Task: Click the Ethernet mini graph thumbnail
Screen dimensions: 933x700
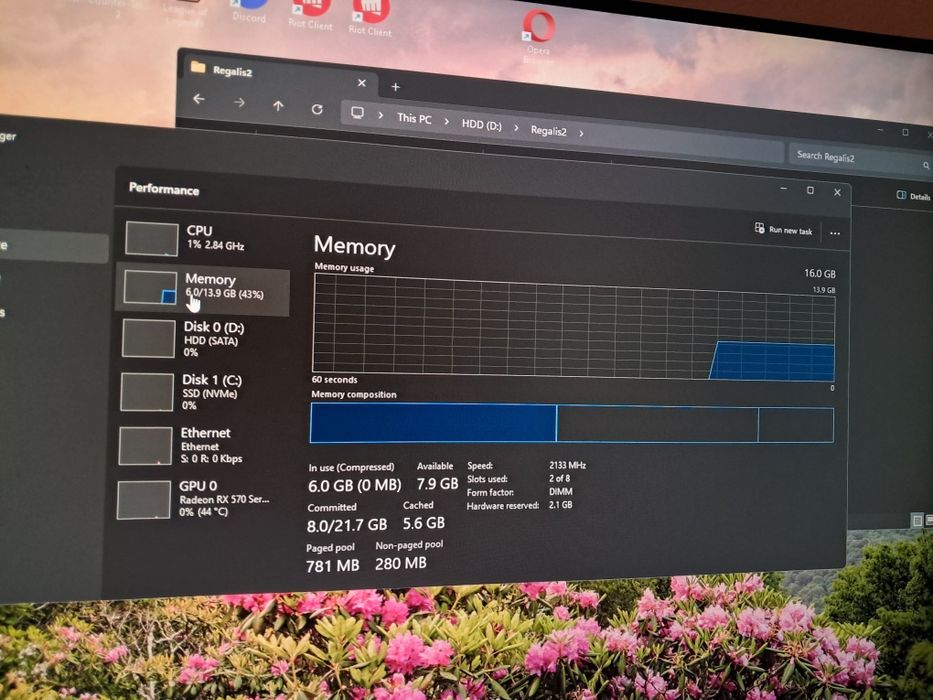Action: (x=146, y=445)
